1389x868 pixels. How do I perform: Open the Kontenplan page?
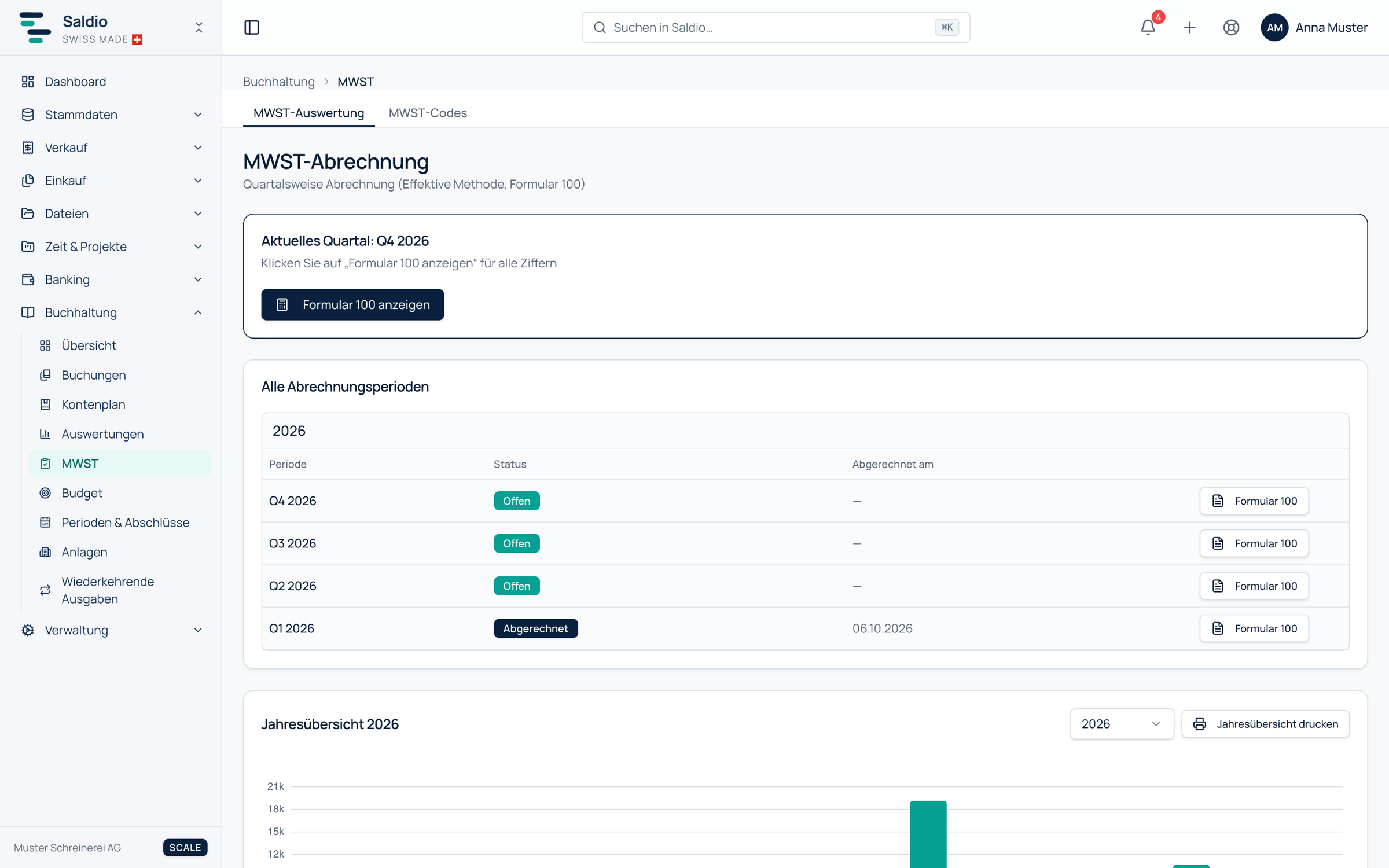tap(120, 404)
